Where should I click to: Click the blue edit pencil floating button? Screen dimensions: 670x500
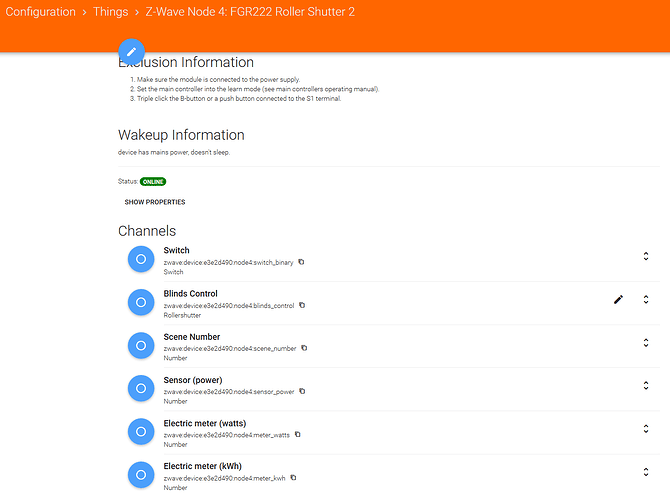pos(131,51)
